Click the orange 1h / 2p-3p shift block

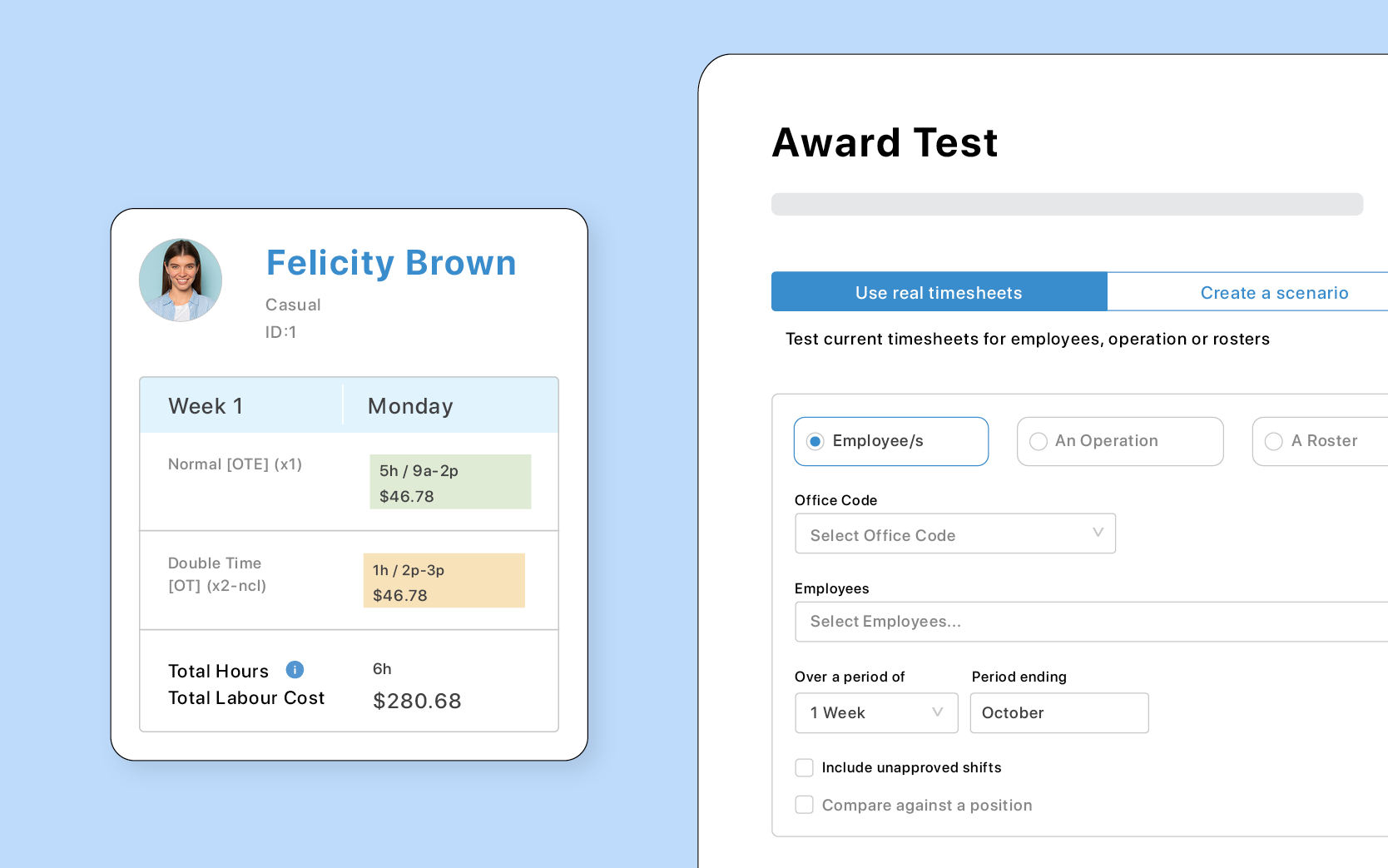444,581
